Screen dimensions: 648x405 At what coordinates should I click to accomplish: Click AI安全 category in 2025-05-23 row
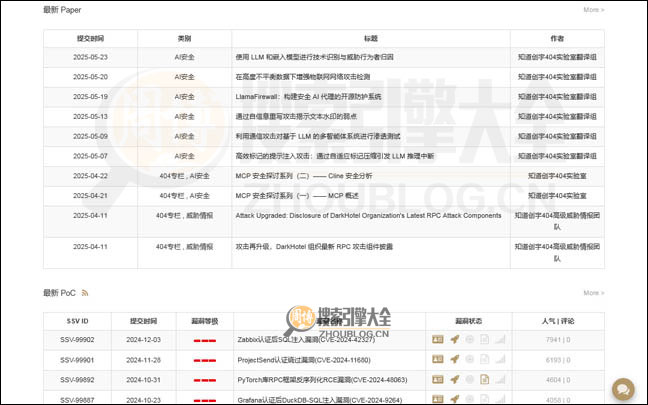coord(184,57)
